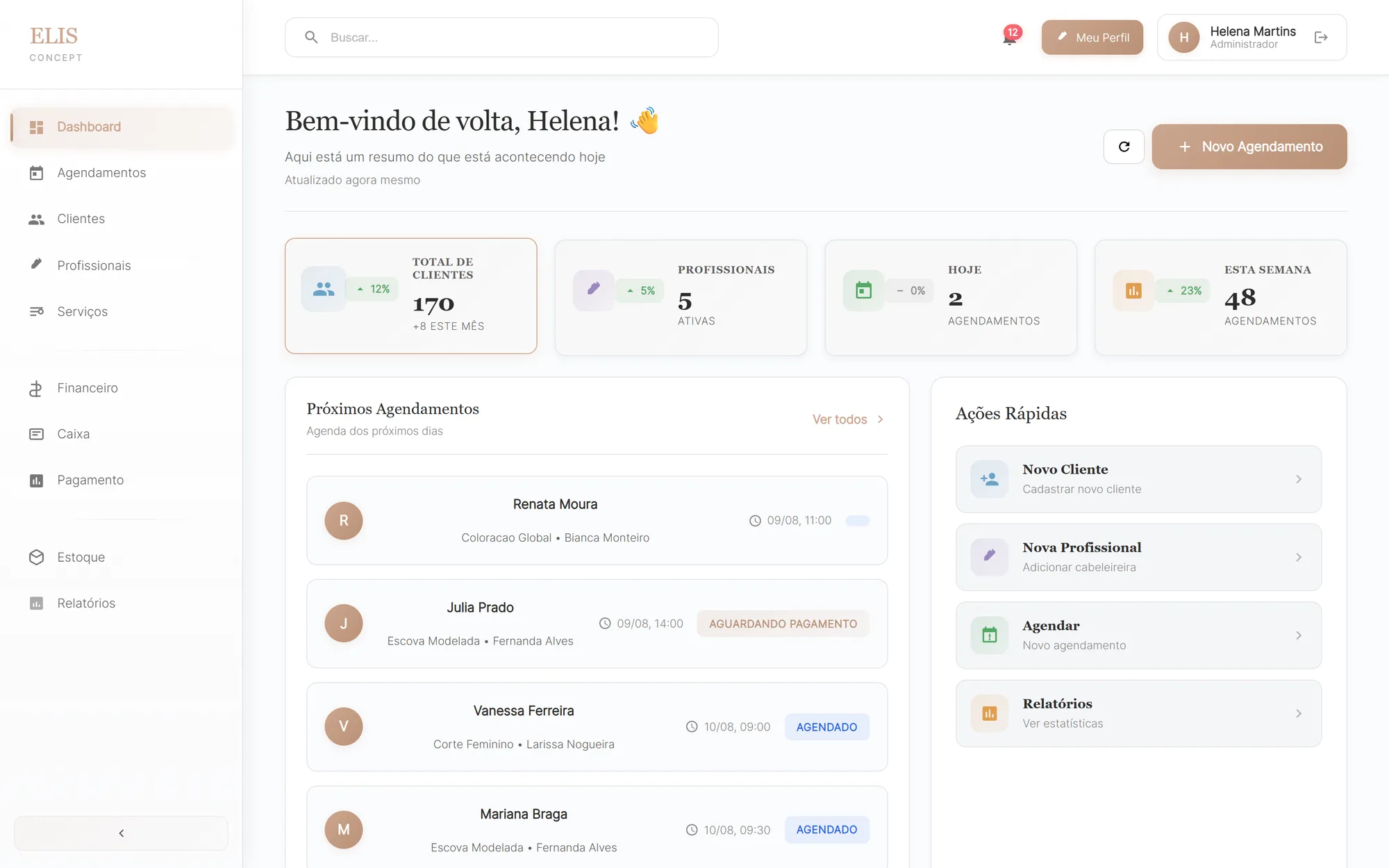Open Novo Cliente via its right chevron
The width and height of the screenshot is (1389, 868).
click(x=1299, y=479)
